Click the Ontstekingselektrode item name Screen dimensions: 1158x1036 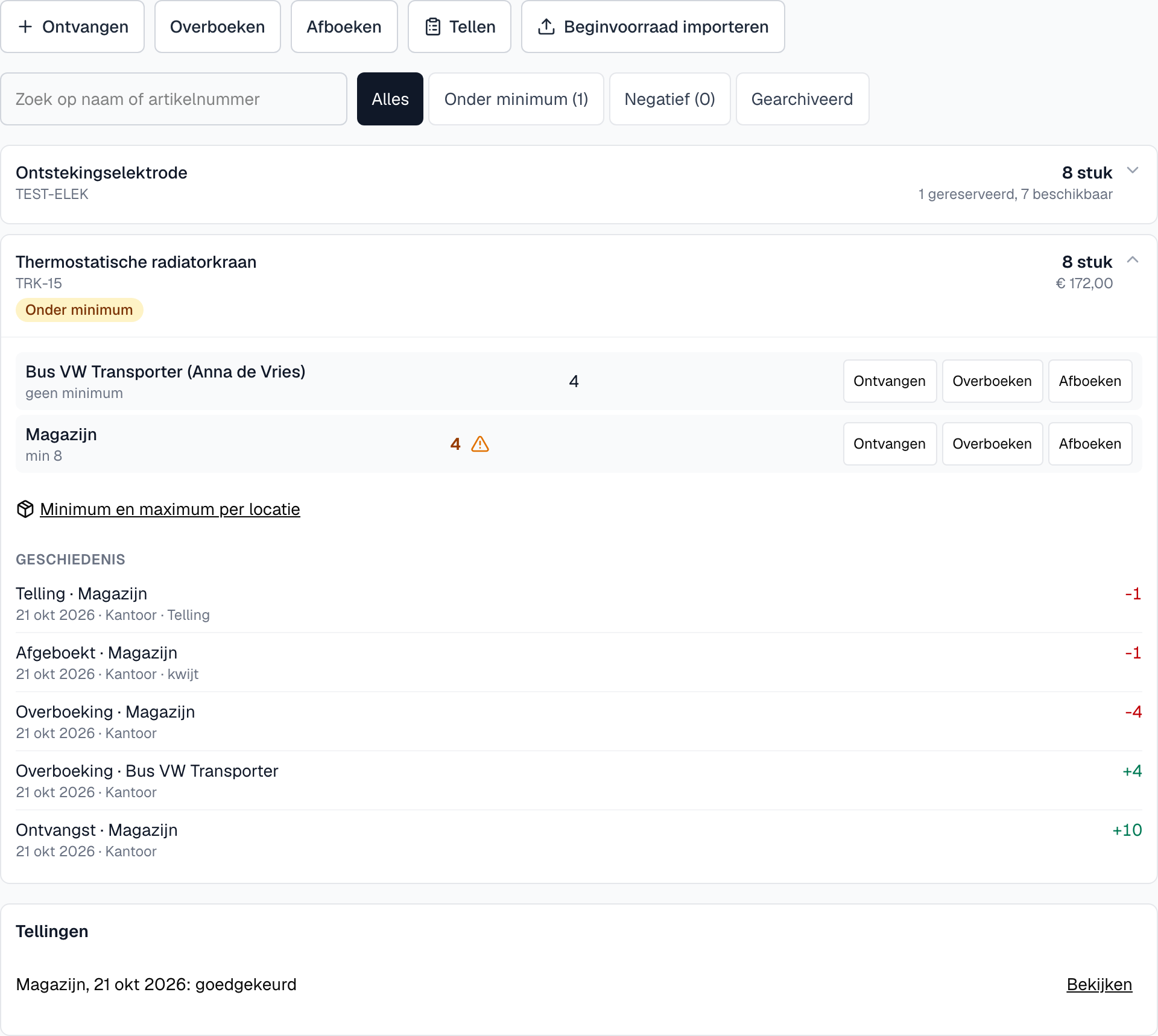[x=101, y=172]
